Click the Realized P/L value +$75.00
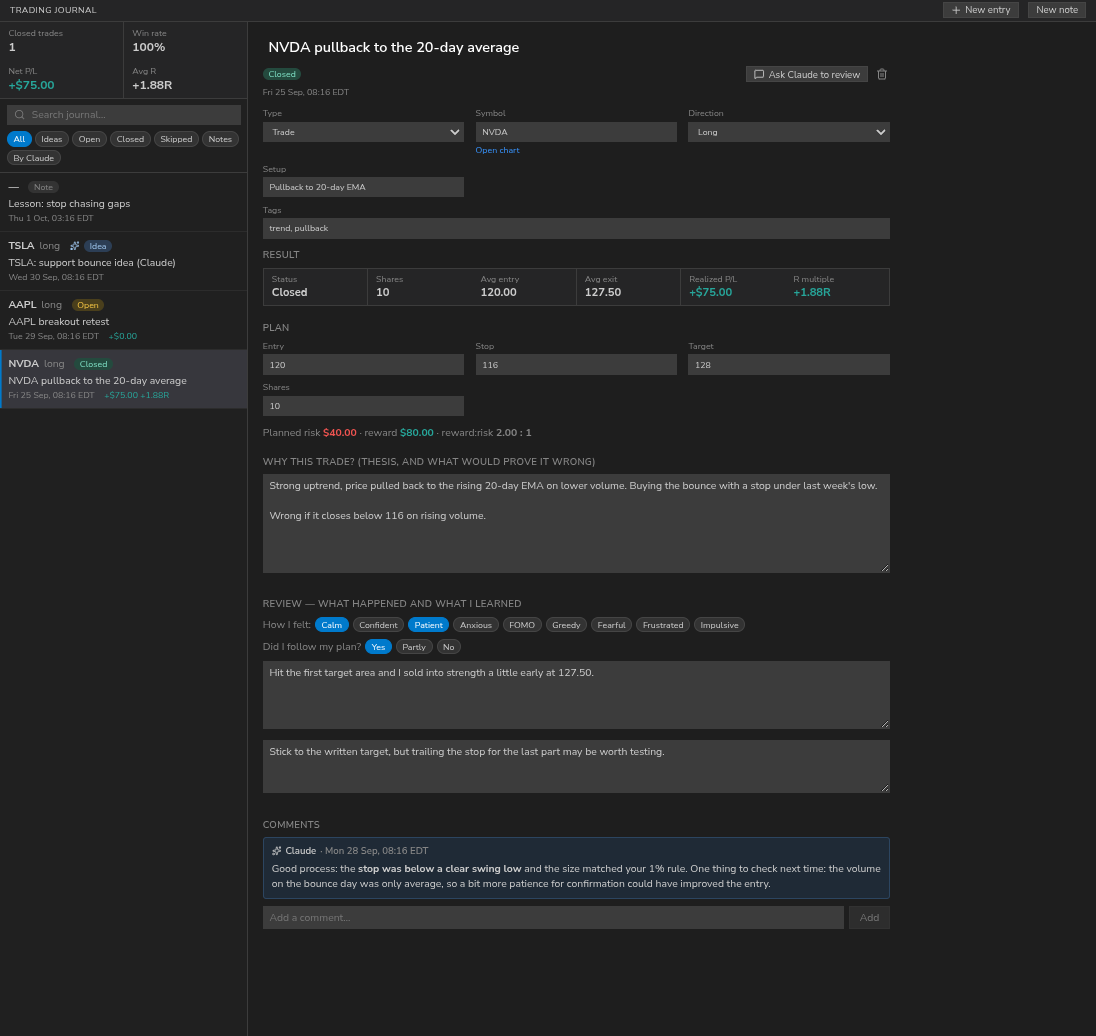The width and height of the screenshot is (1096, 1036). click(x=710, y=292)
